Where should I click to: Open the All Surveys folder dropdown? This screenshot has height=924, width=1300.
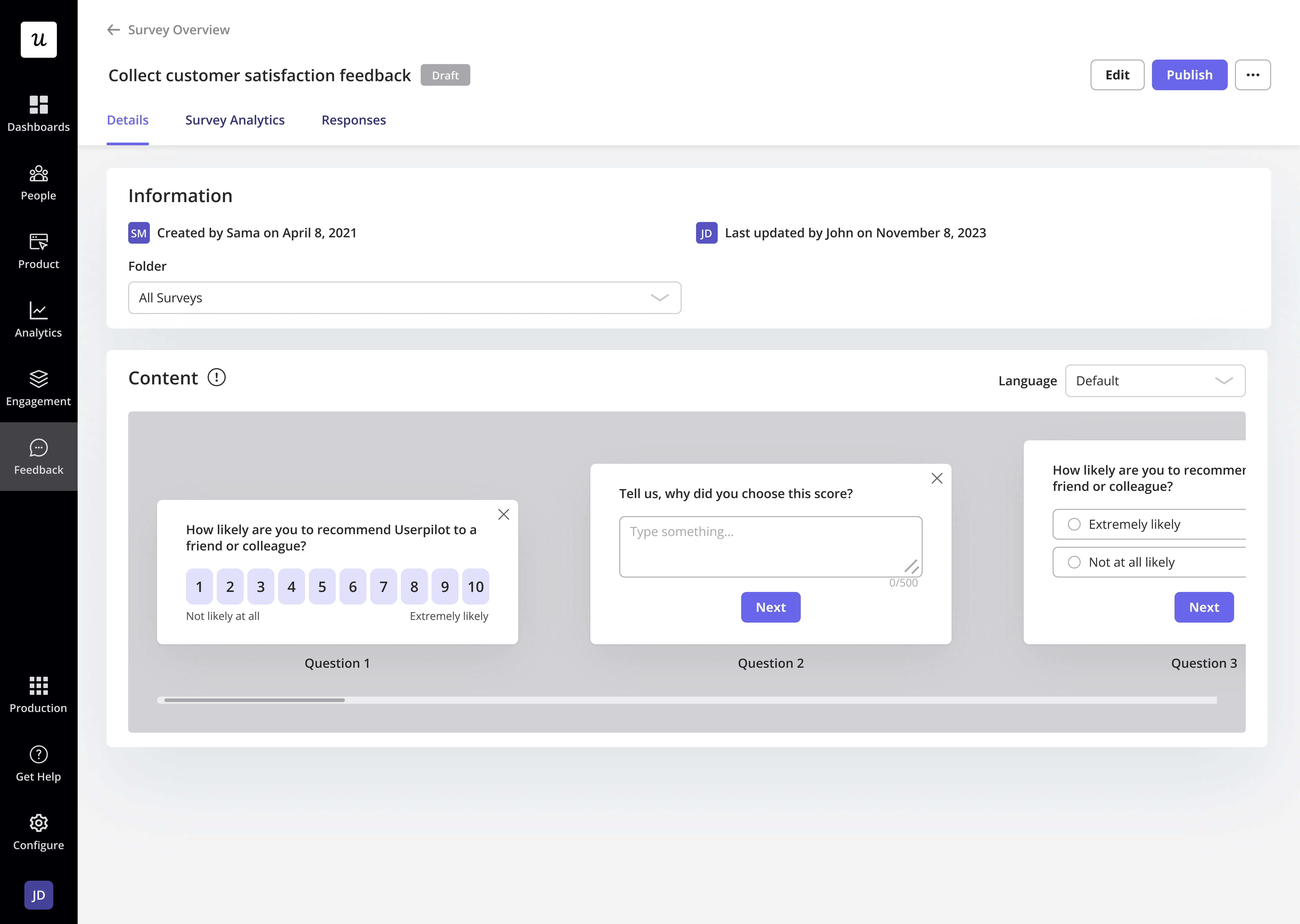pos(405,298)
